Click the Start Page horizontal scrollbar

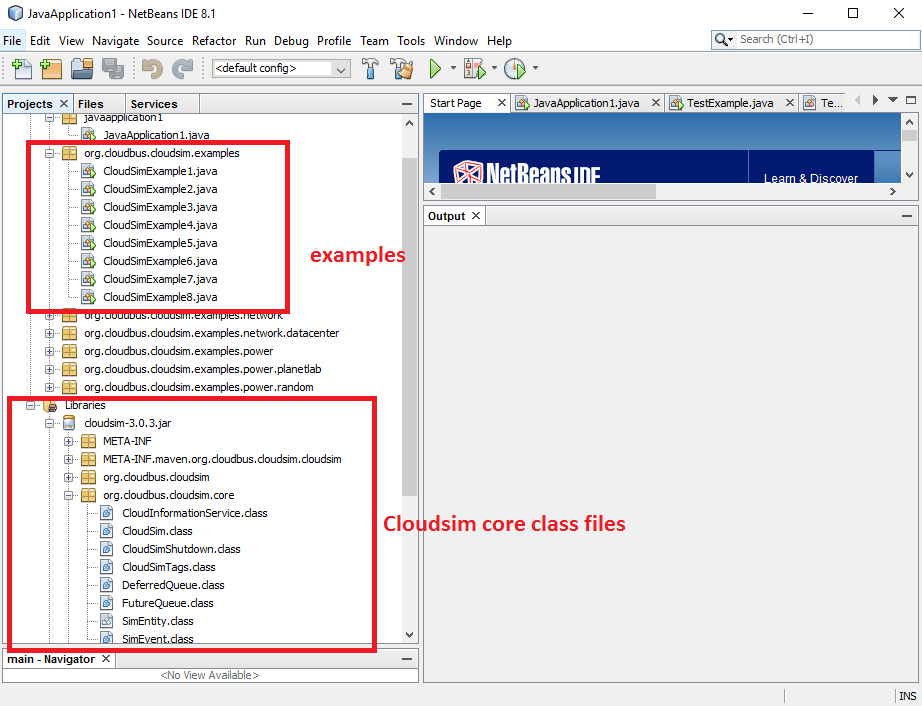point(548,192)
